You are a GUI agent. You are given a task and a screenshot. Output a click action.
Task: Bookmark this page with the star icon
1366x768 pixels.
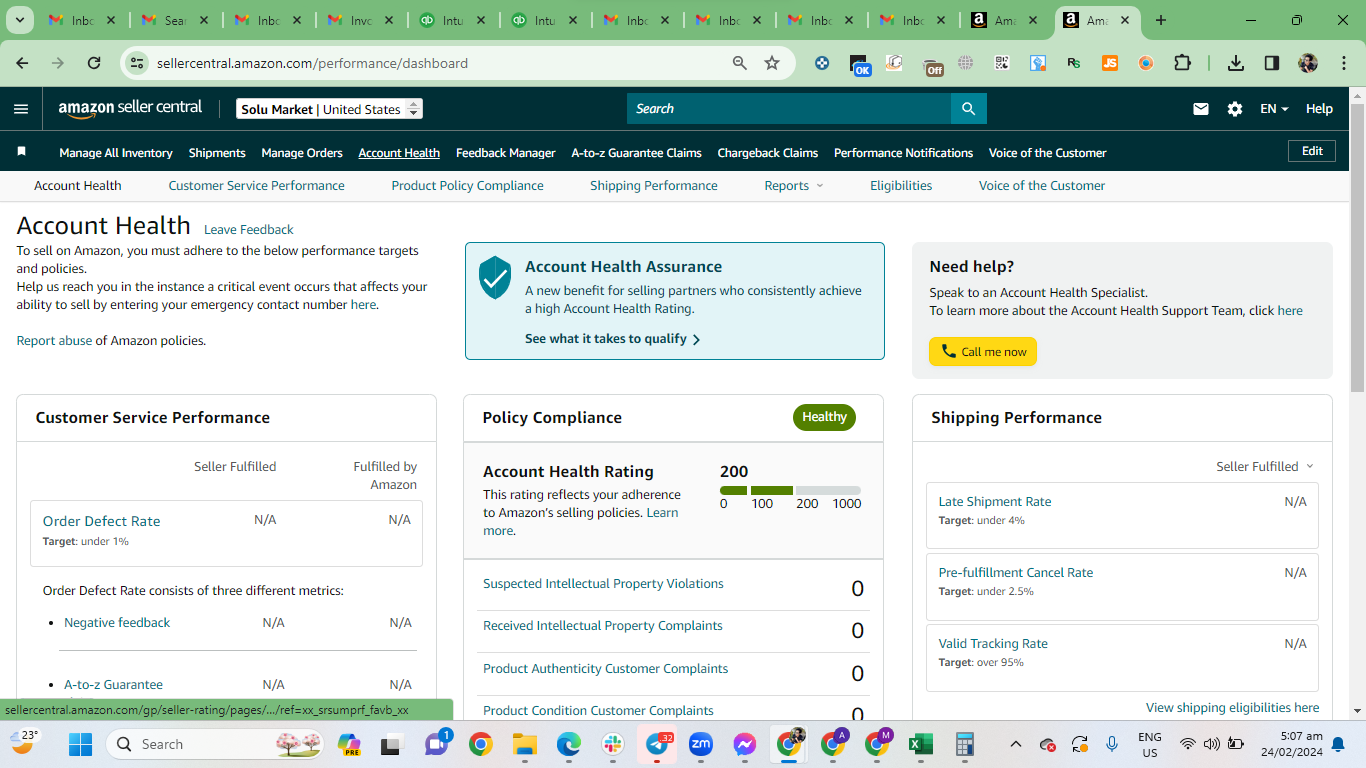[x=772, y=63]
